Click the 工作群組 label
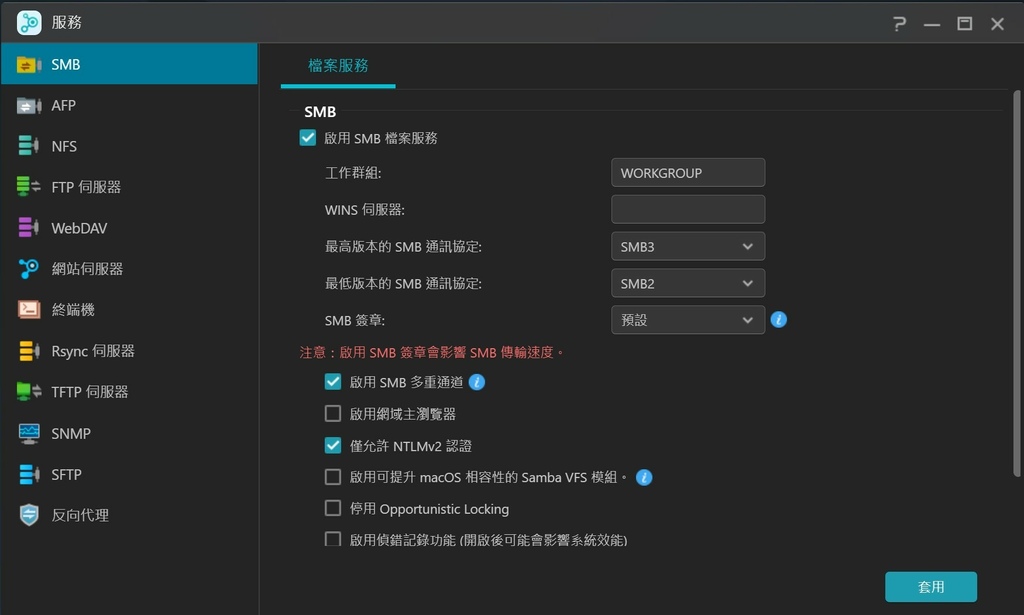The image size is (1024, 615). tap(353, 173)
